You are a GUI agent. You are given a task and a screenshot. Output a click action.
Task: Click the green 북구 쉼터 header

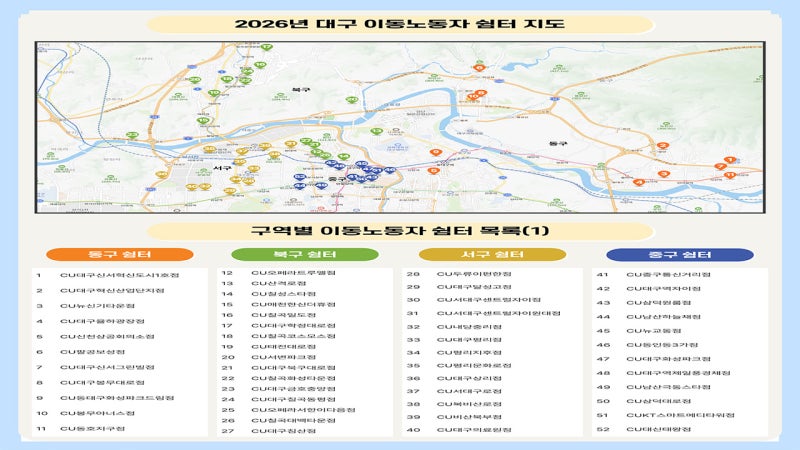[305, 254]
